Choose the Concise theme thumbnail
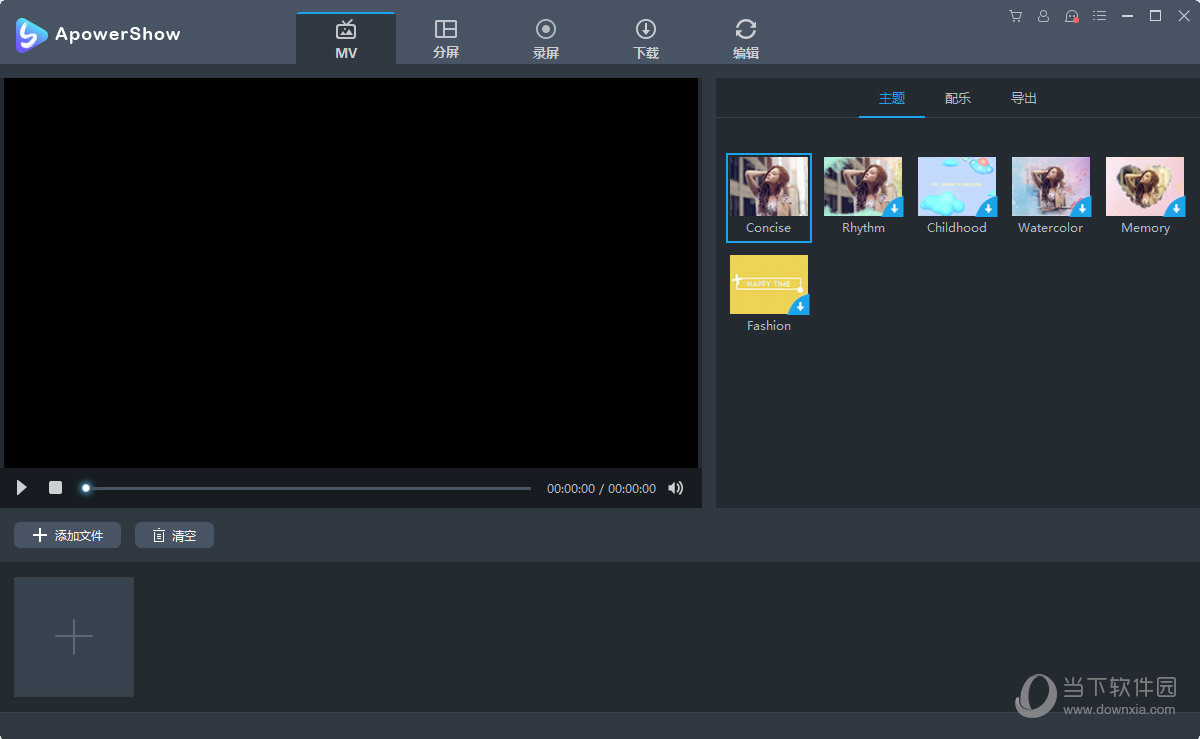This screenshot has width=1200, height=739. point(769,187)
